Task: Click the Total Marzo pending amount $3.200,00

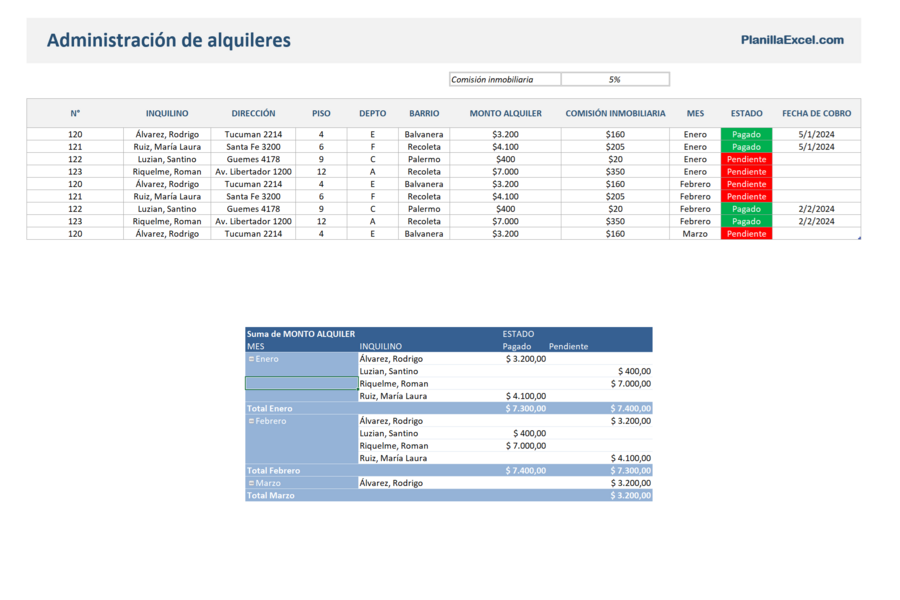Action: [630, 495]
